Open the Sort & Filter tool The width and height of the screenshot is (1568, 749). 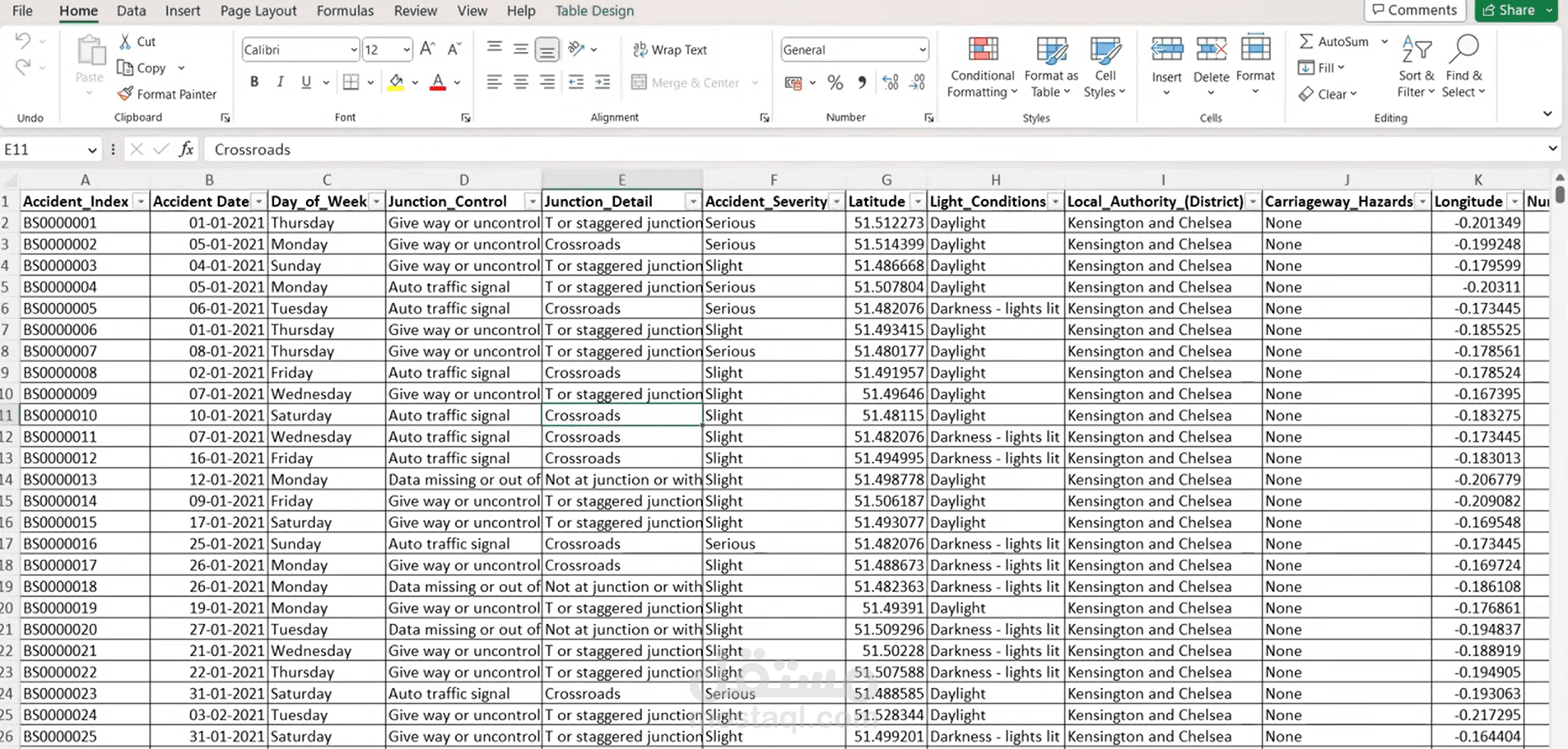(1416, 67)
